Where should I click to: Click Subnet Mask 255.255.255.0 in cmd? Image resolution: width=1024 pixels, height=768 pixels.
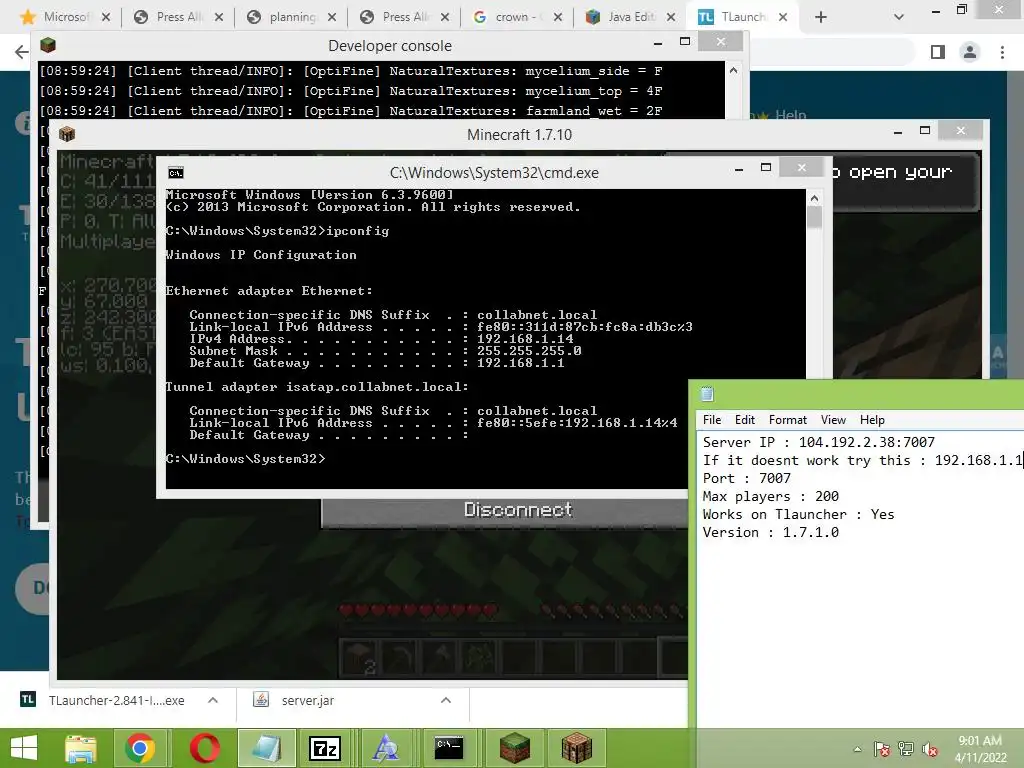click(x=385, y=351)
